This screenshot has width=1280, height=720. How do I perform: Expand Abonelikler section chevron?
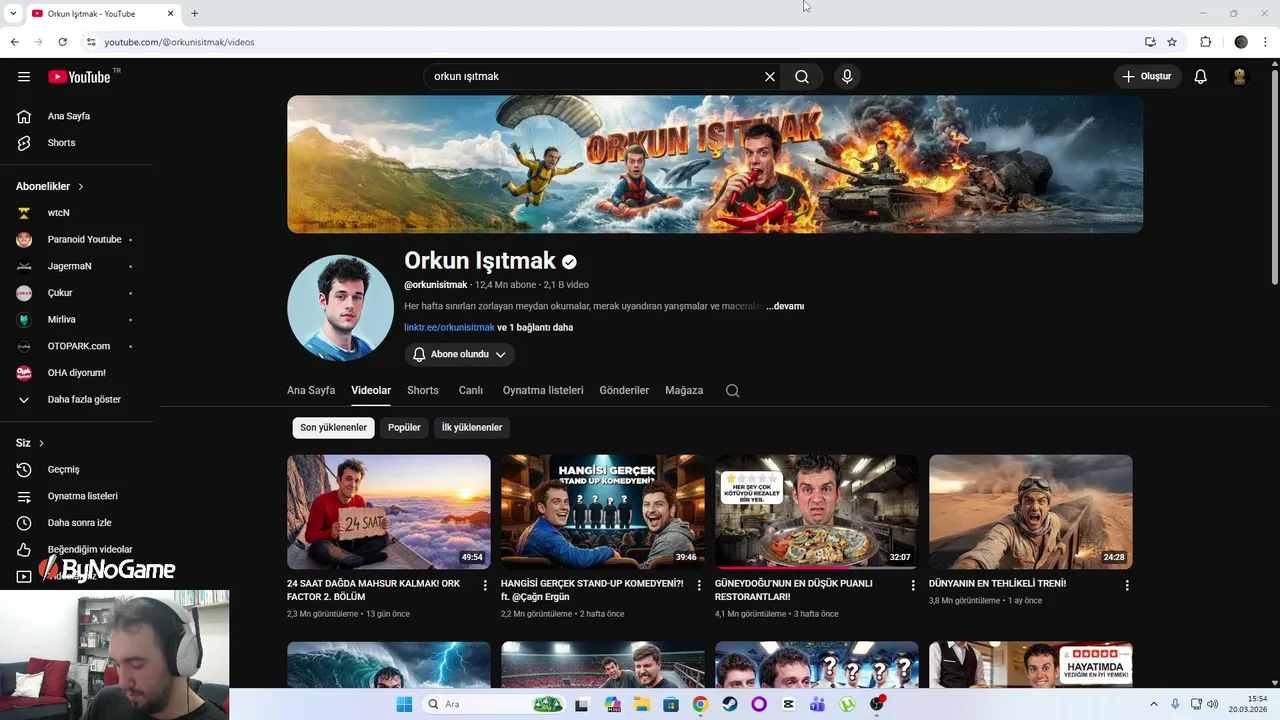(x=81, y=187)
